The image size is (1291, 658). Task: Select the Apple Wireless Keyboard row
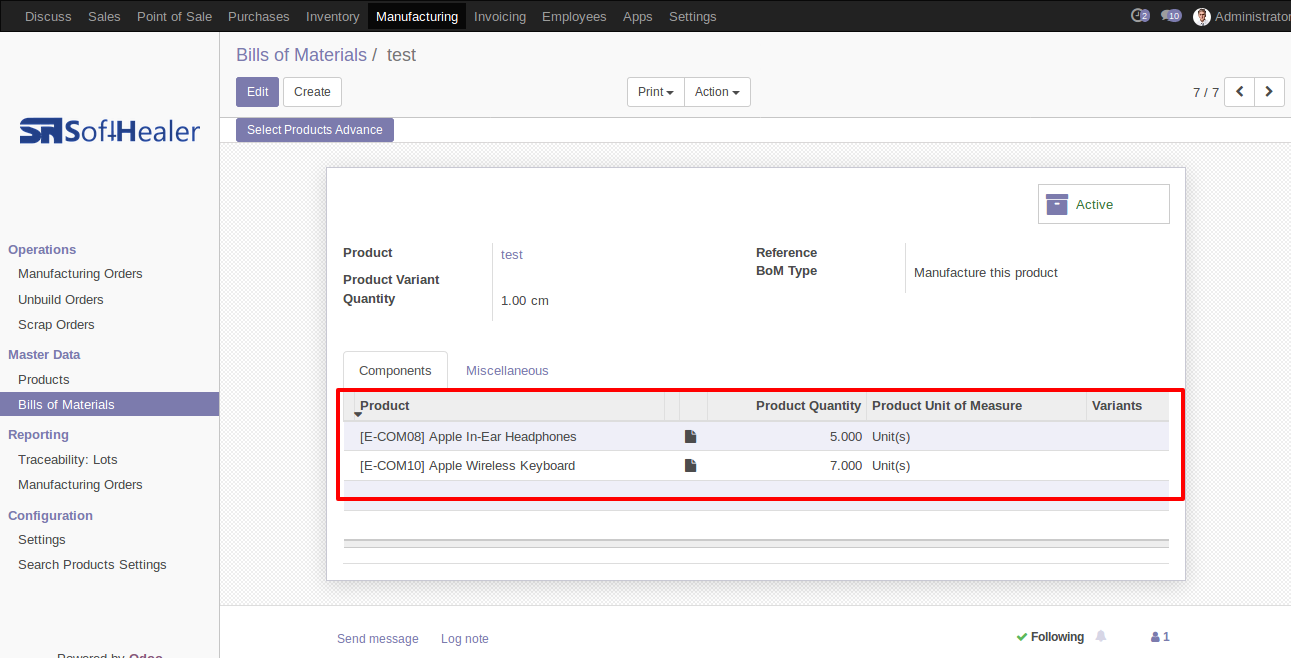[x=756, y=465]
